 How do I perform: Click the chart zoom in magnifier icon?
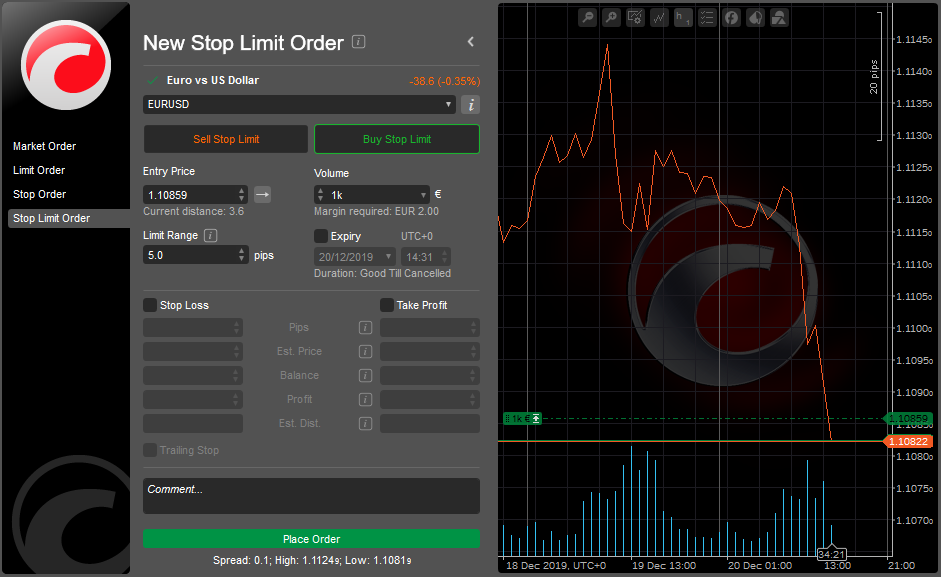(611, 17)
